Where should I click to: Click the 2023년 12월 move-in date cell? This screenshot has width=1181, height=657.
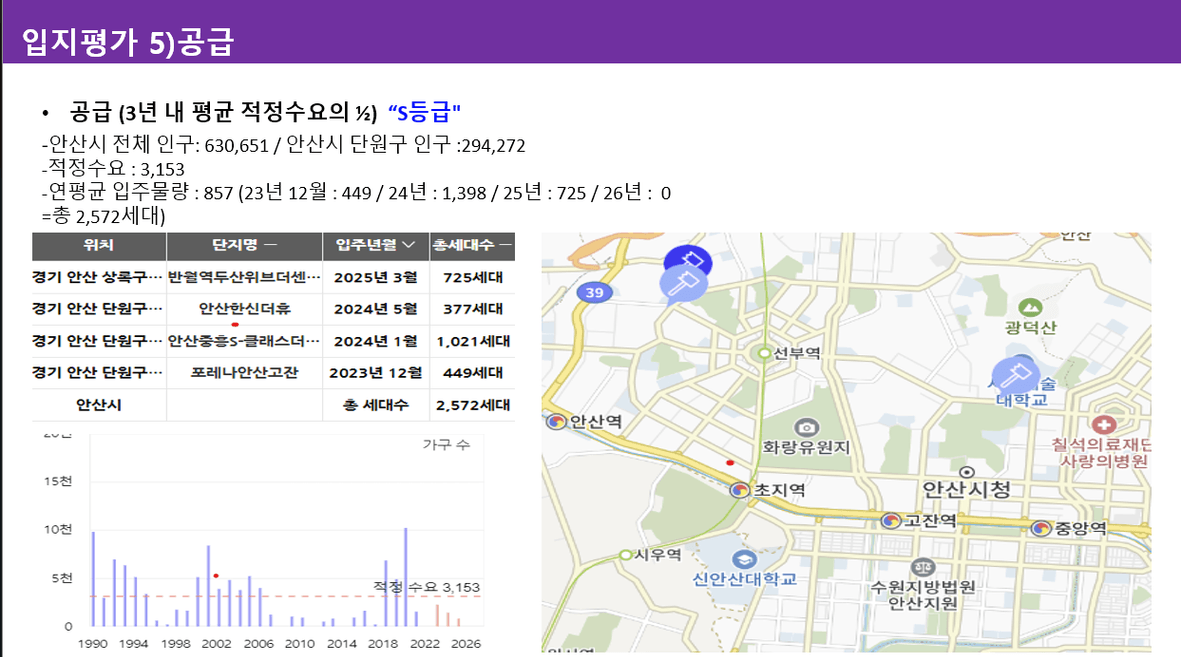376,372
